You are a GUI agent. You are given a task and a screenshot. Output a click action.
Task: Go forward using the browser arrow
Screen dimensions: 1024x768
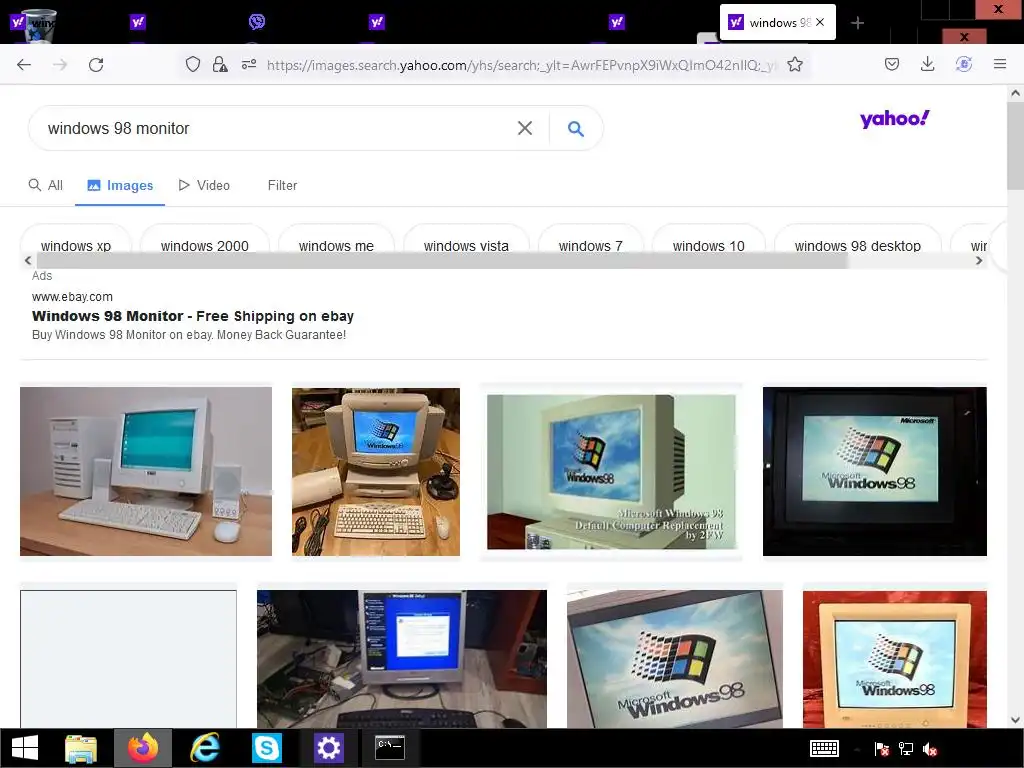click(59, 65)
